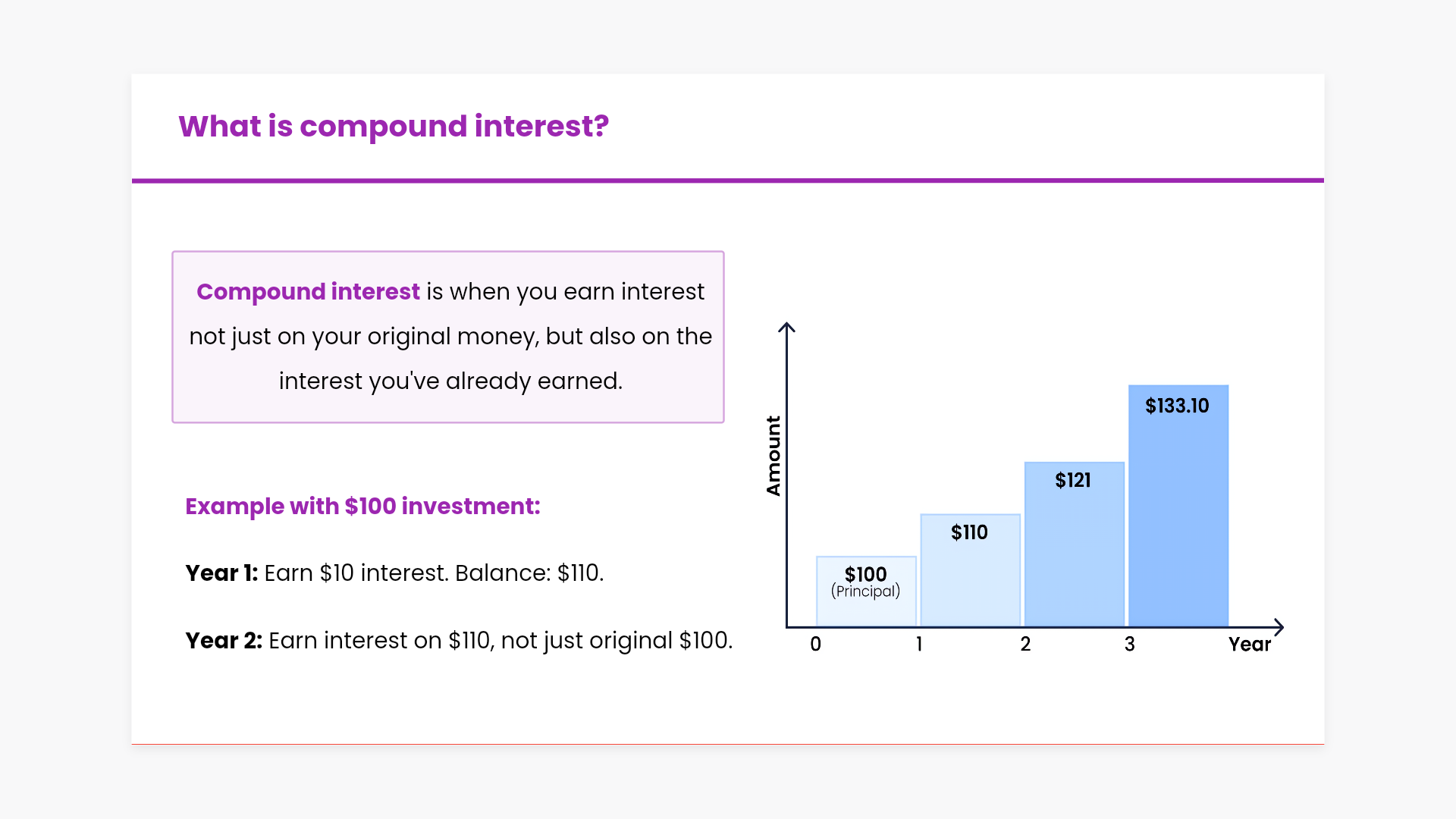Select the "2" tick label on the Year axis
This screenshot has height=819, width=1456.
click(1025, 645)
